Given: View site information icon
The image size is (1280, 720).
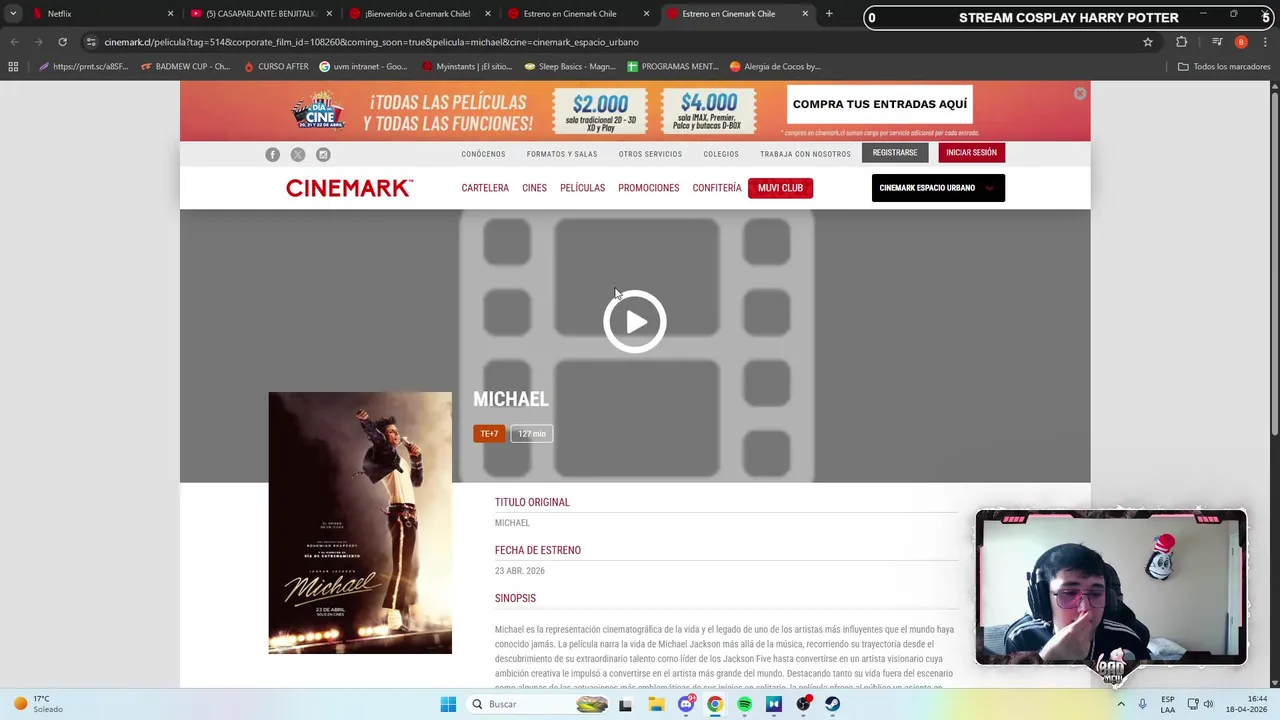Looking at the screenshot, I should (x=91, y=42).
